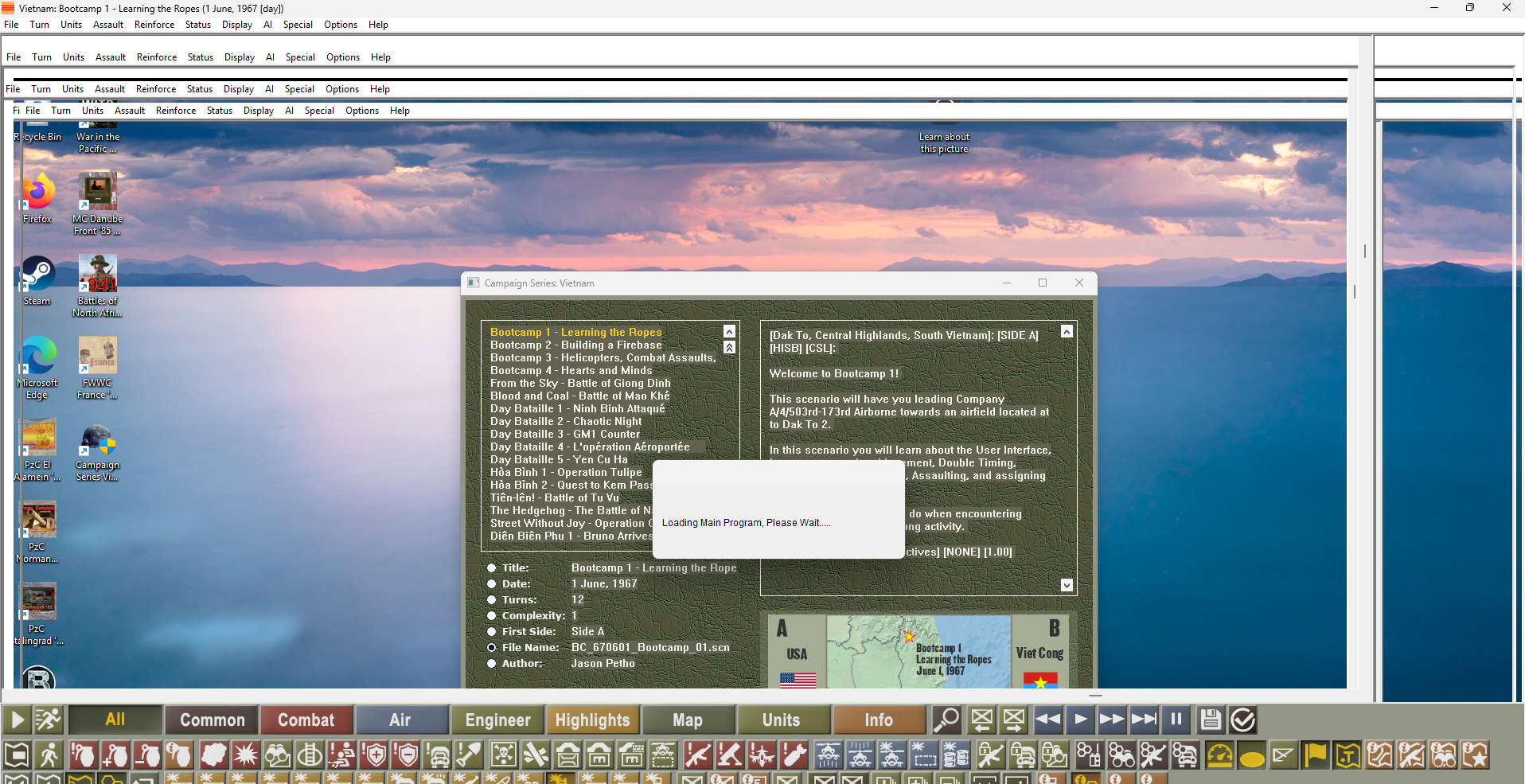Select next unit with right-arrow box icon

click(1014, 720)
